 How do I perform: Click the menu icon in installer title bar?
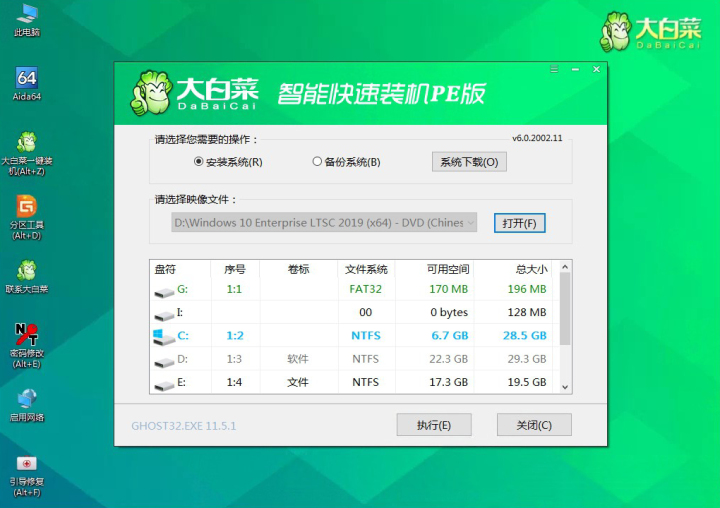point(554,69)
